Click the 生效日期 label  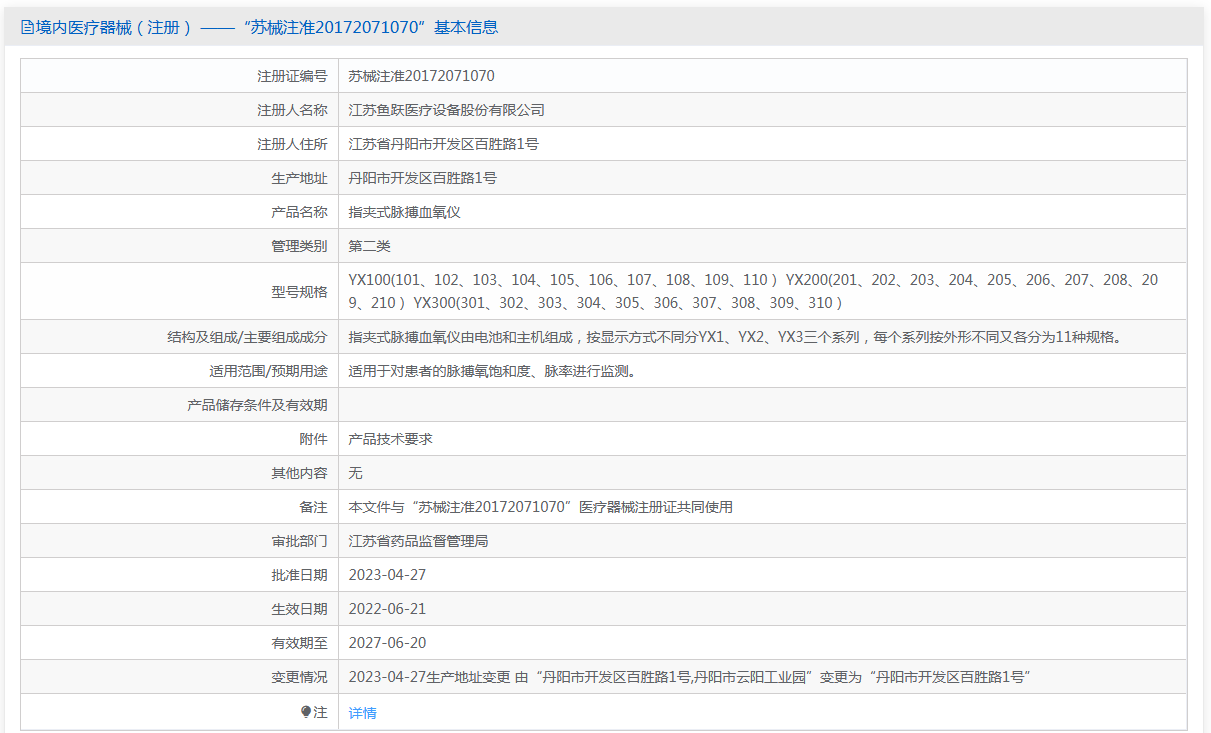pyautogui.click(x=299, y=609)
